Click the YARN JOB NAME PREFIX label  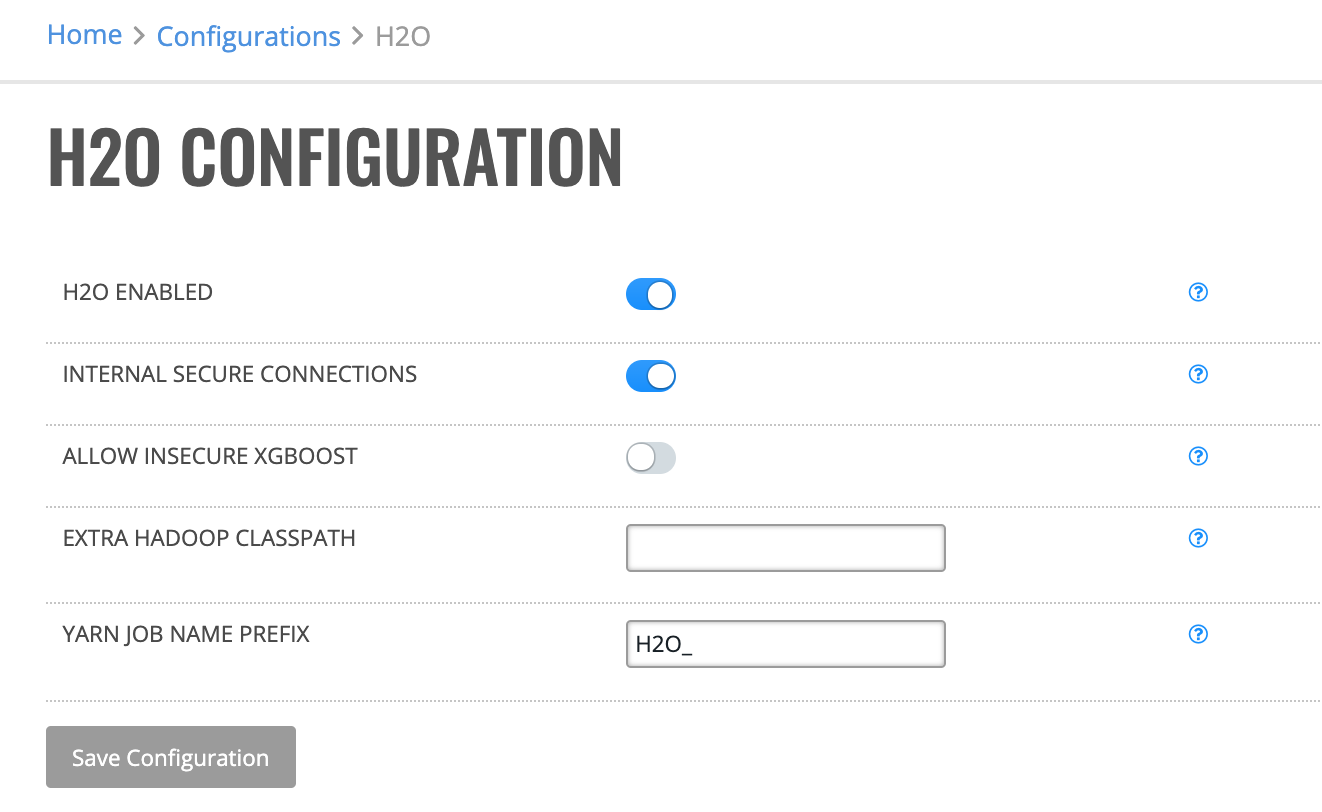point(186,634)
